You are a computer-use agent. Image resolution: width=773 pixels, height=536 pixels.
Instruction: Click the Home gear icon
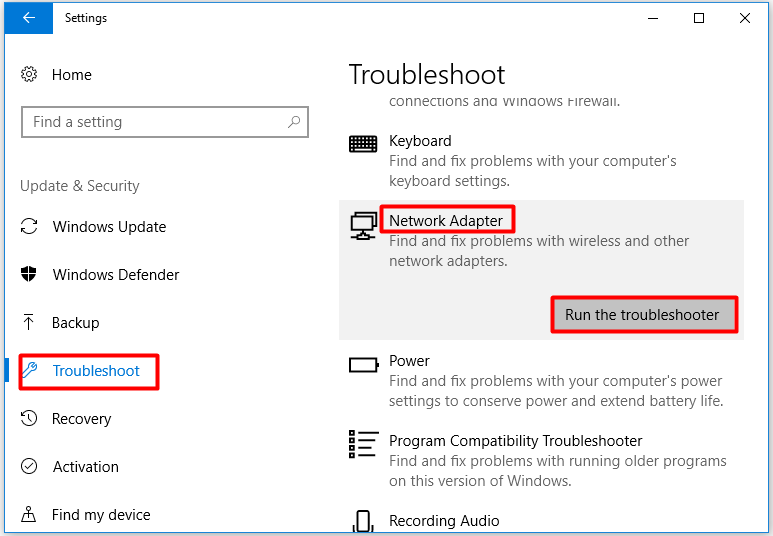29,74
